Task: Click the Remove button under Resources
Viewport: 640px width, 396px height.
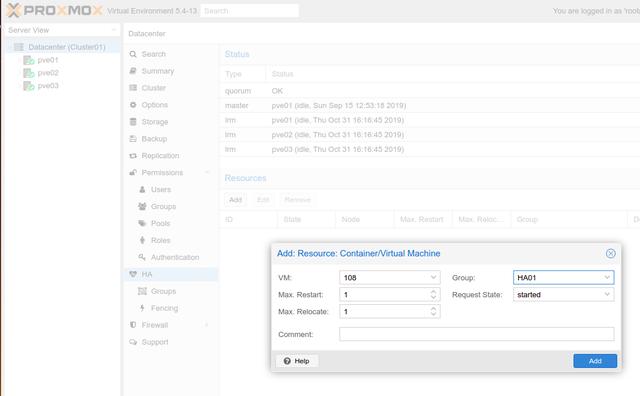Action: pos(298,200)
